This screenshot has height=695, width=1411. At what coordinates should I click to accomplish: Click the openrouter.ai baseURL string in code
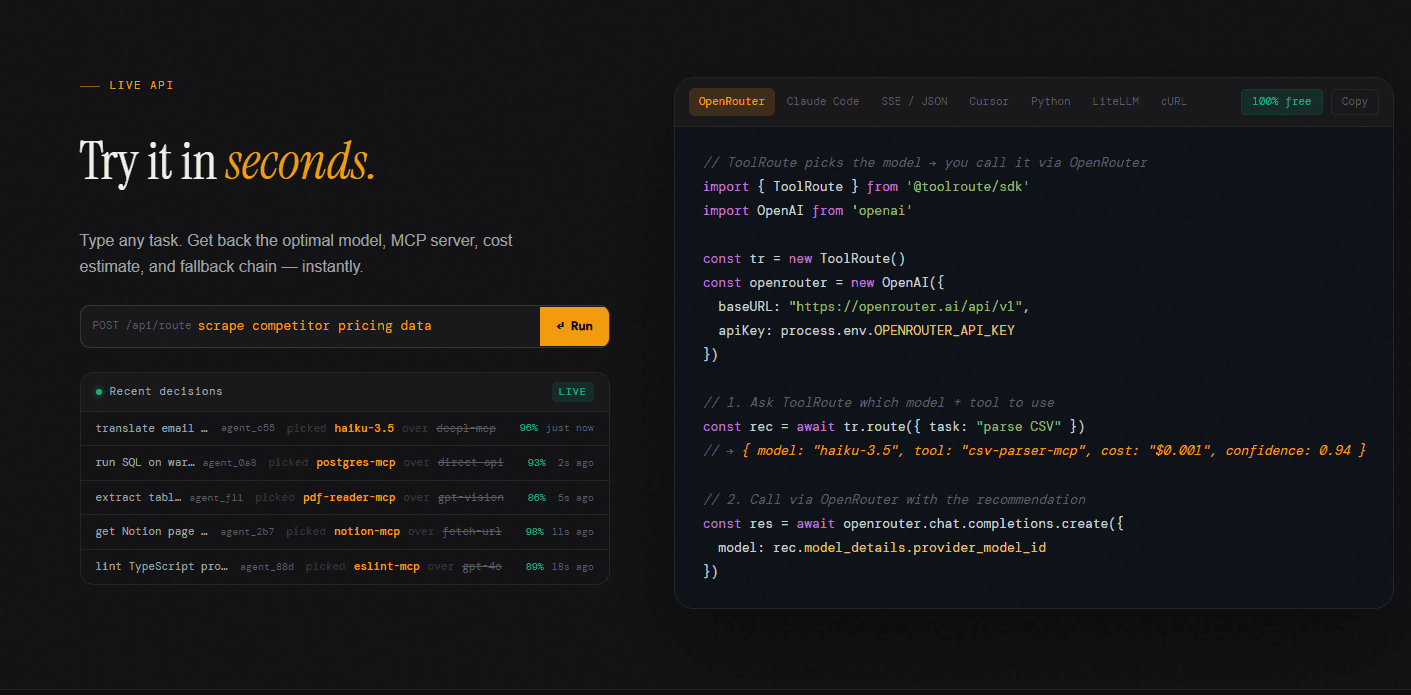click(906, 306)
